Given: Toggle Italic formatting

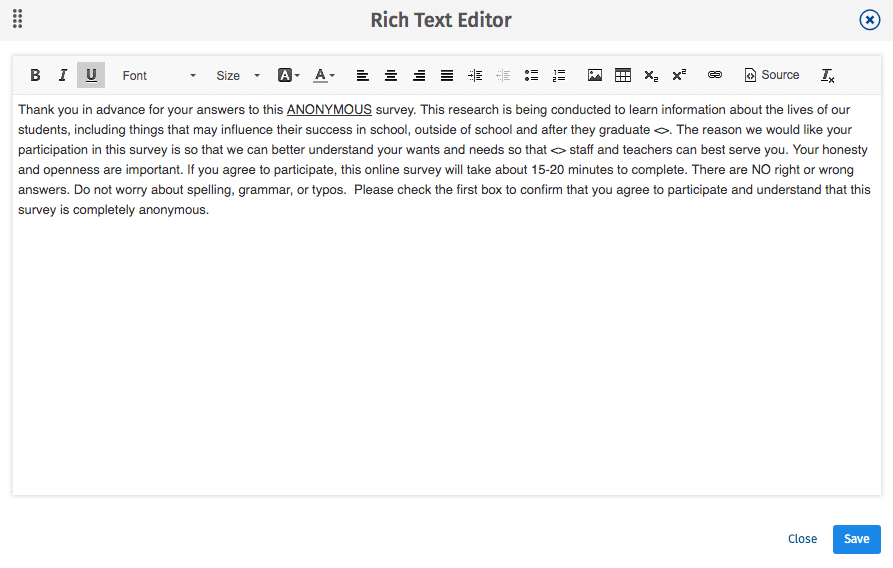Looking at the screenshot, I should [63, 75].
